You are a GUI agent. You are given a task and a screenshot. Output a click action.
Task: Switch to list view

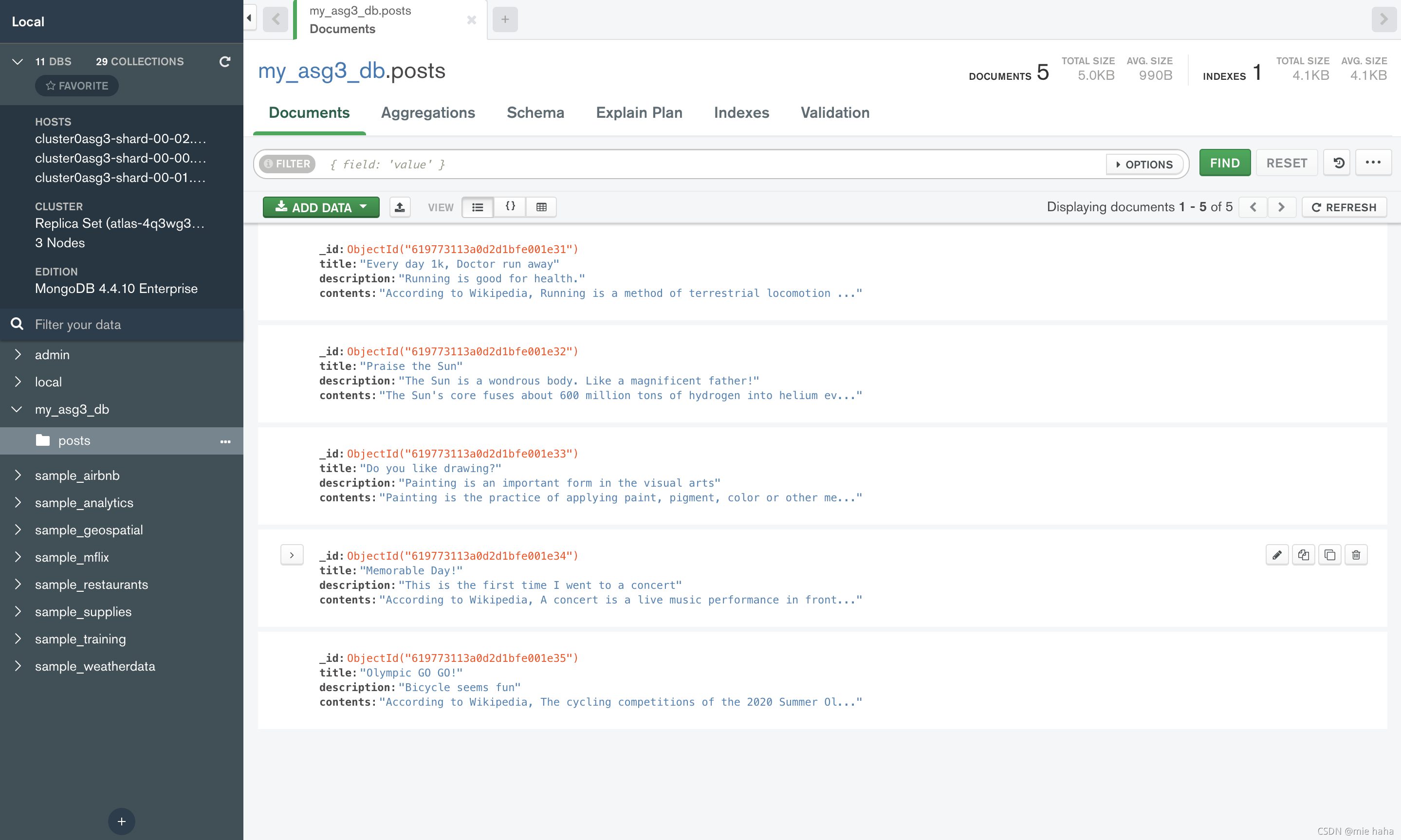pos(478,207)
